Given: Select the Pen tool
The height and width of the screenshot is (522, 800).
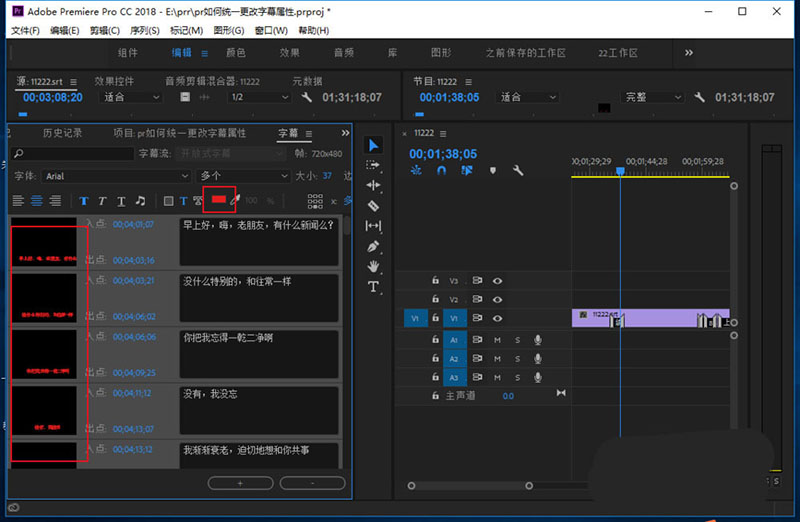Looking at the screenshot, I should point(373,246).
